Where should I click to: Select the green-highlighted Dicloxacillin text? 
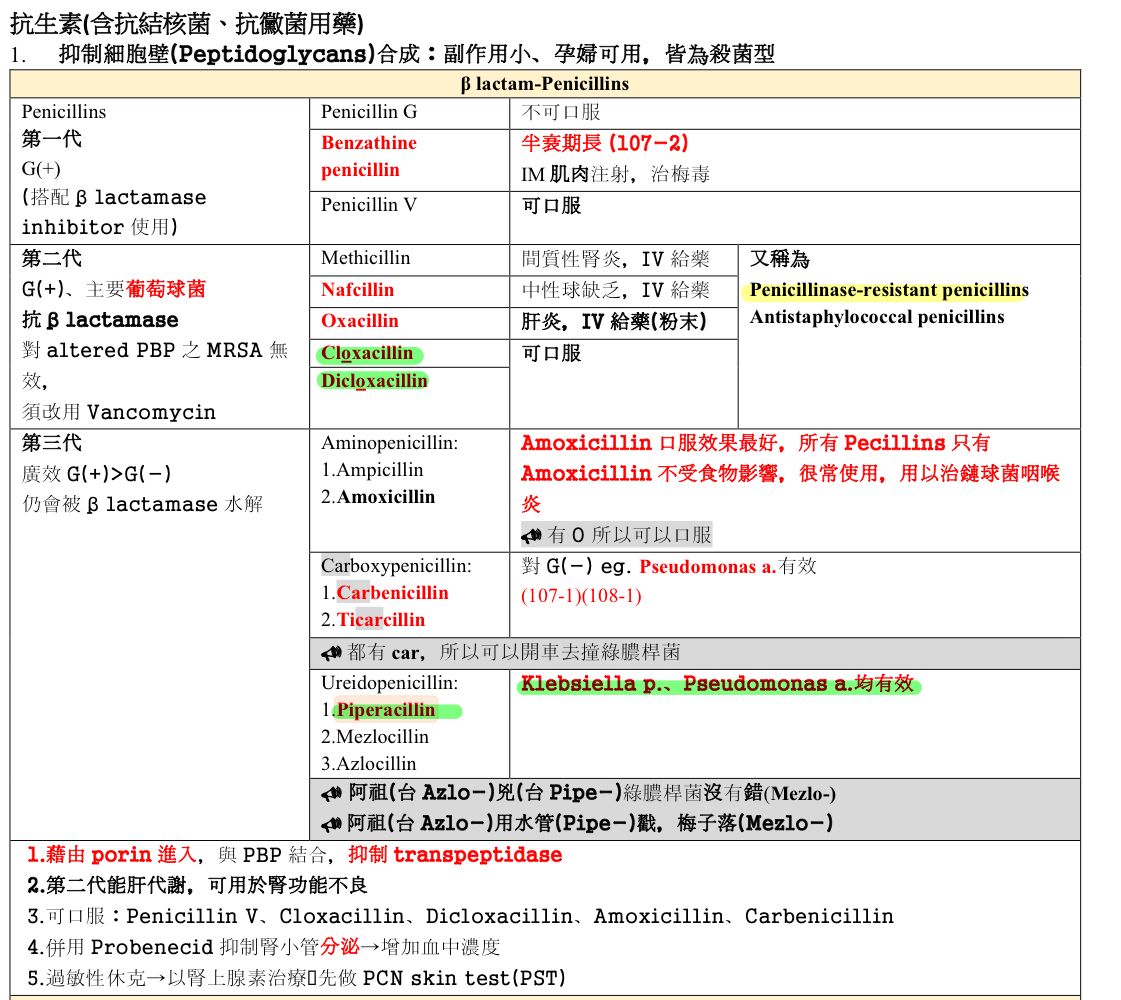click(x=374, y=381)
